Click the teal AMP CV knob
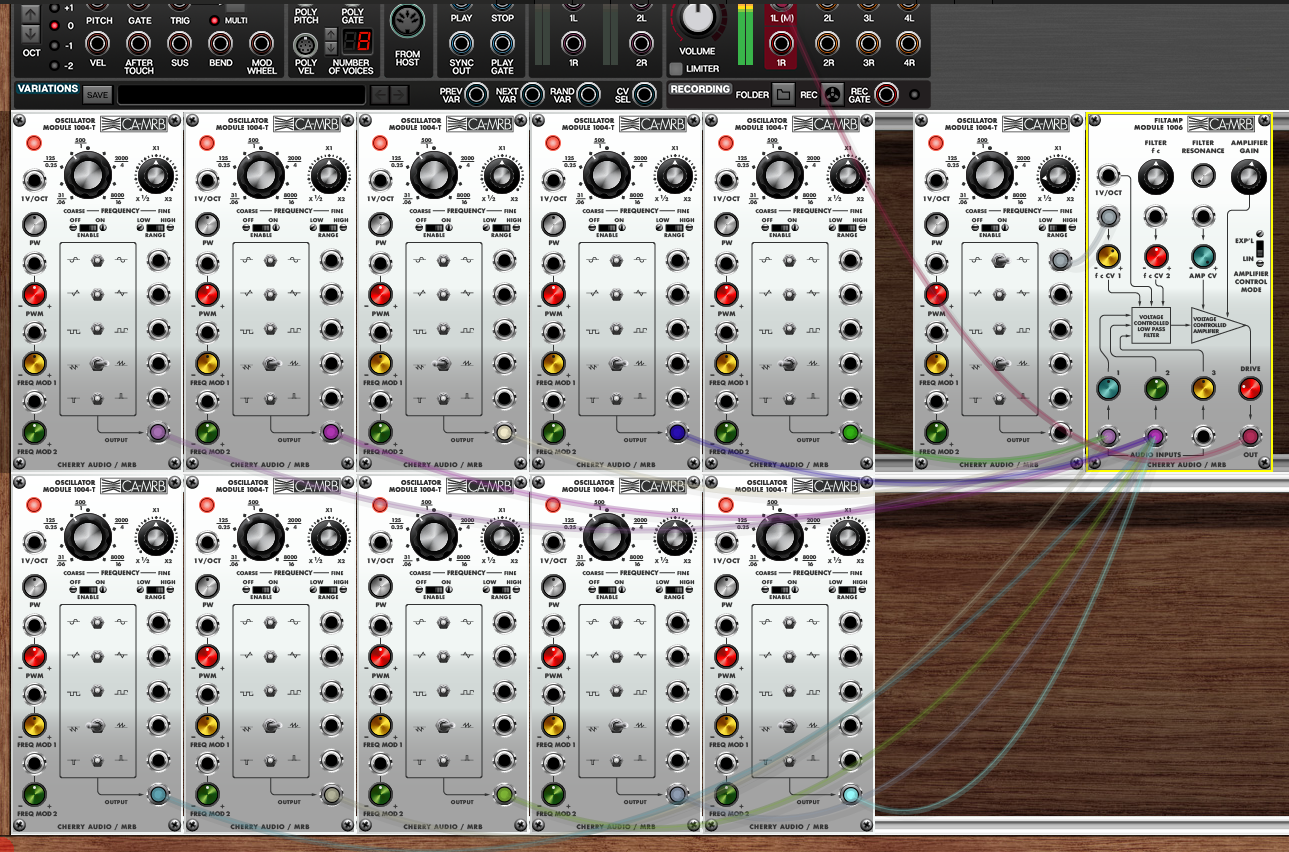 pyautogui.click(x=1203, y=256)
